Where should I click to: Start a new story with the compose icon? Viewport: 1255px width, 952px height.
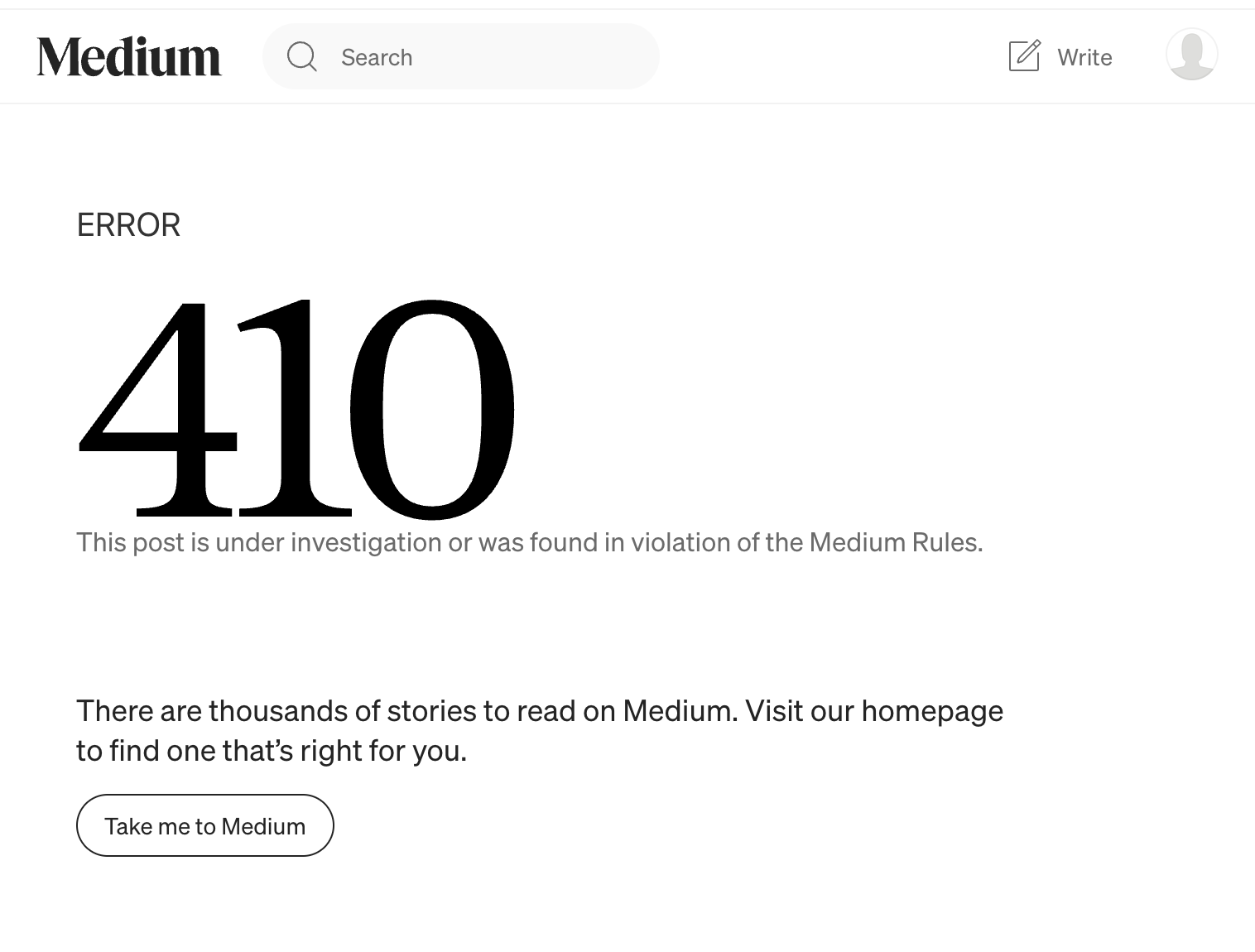1024,55
